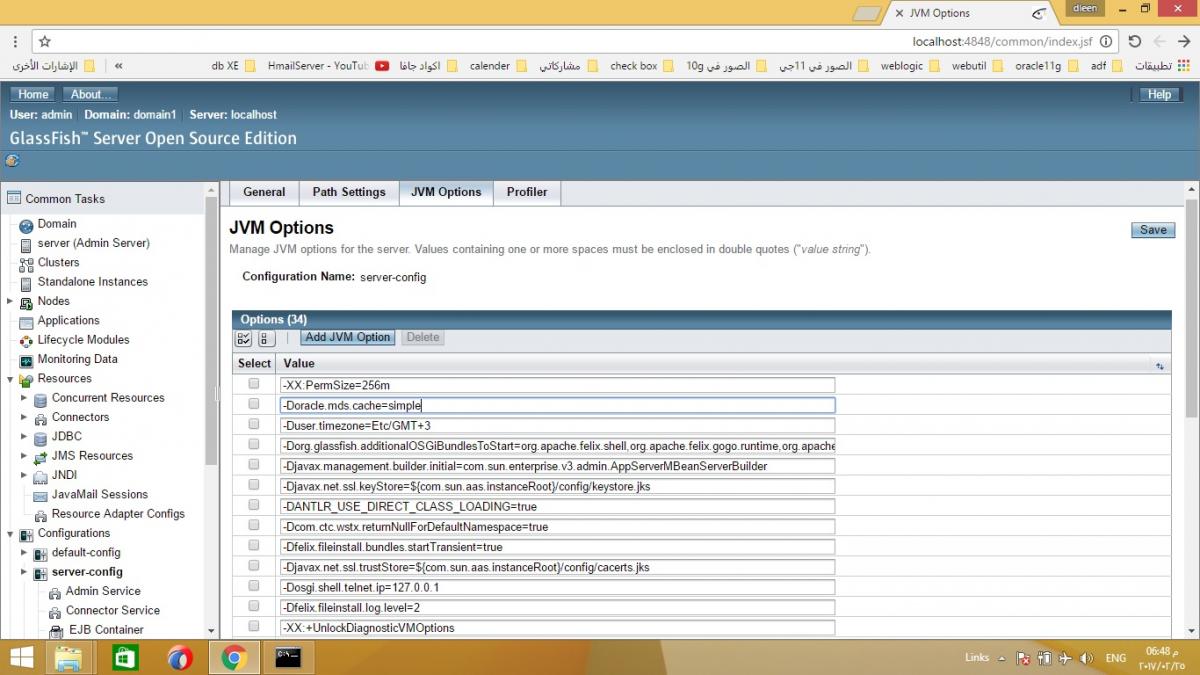
Task: Click the deselect-all rows icon in Options toolbar
Action: click(266, 338)
